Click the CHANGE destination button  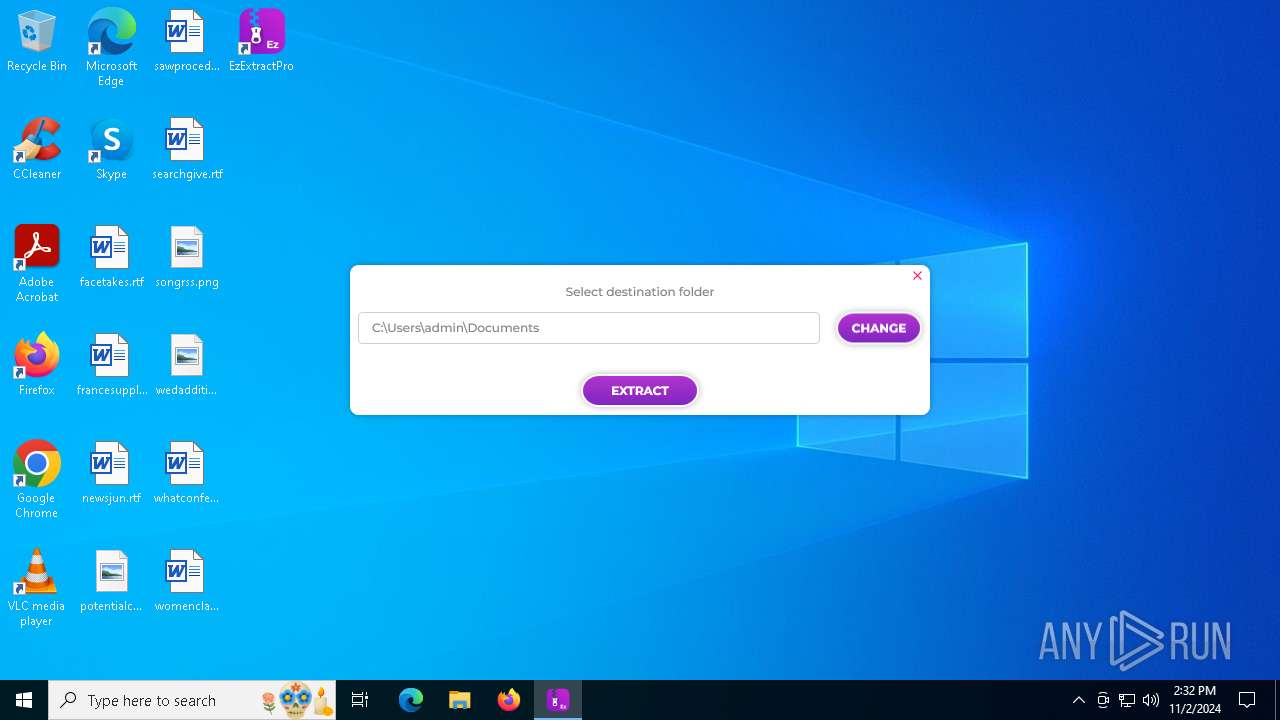pos(879,328)
